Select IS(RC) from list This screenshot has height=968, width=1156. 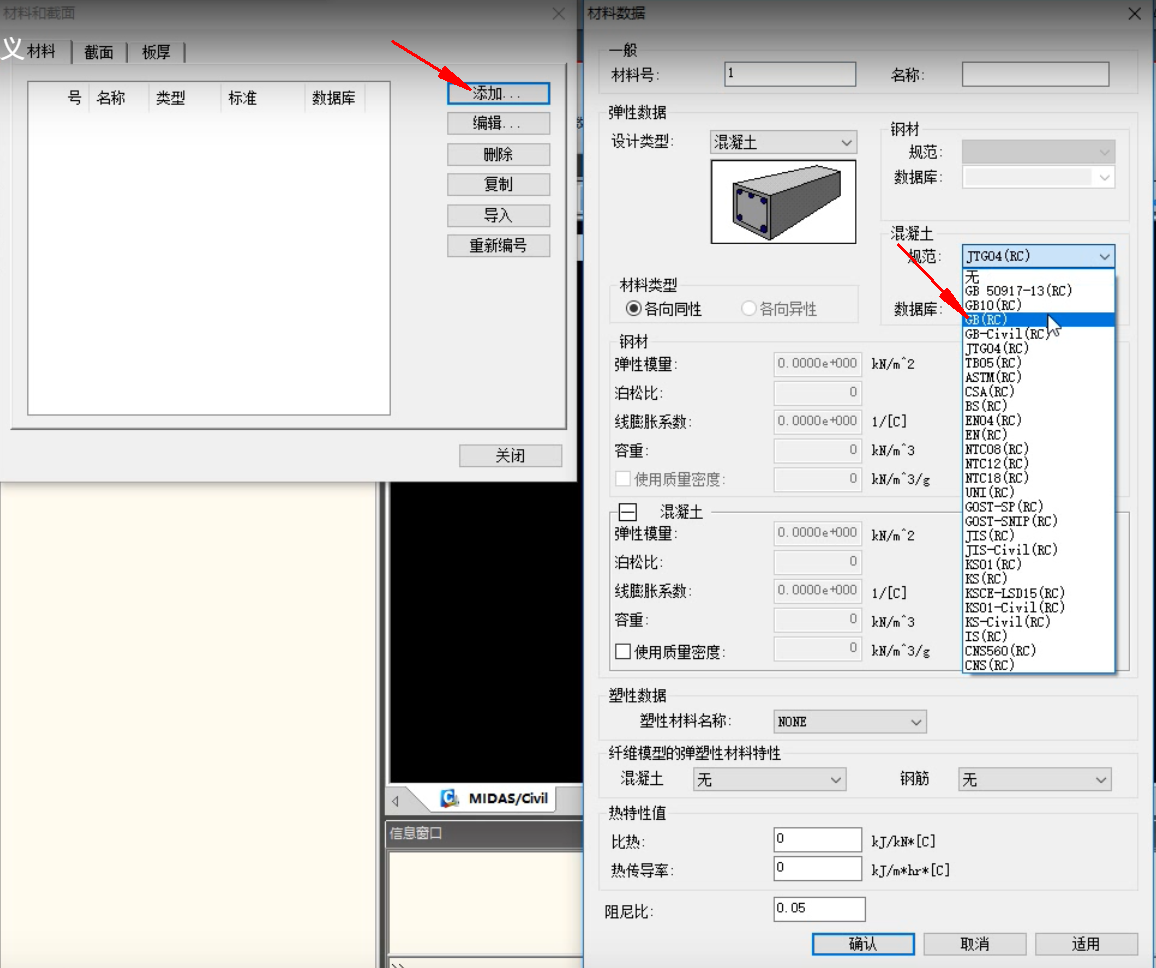pos(1039,636)
